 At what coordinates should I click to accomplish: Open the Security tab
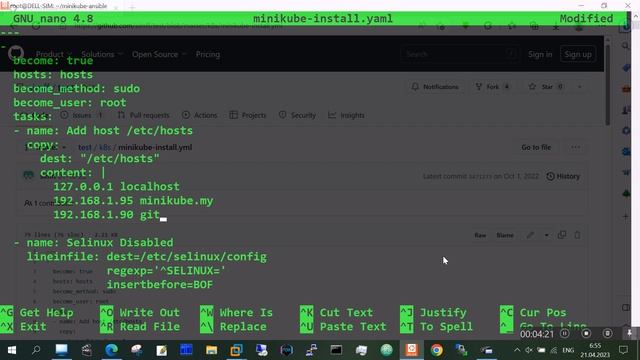coord(298,116)
